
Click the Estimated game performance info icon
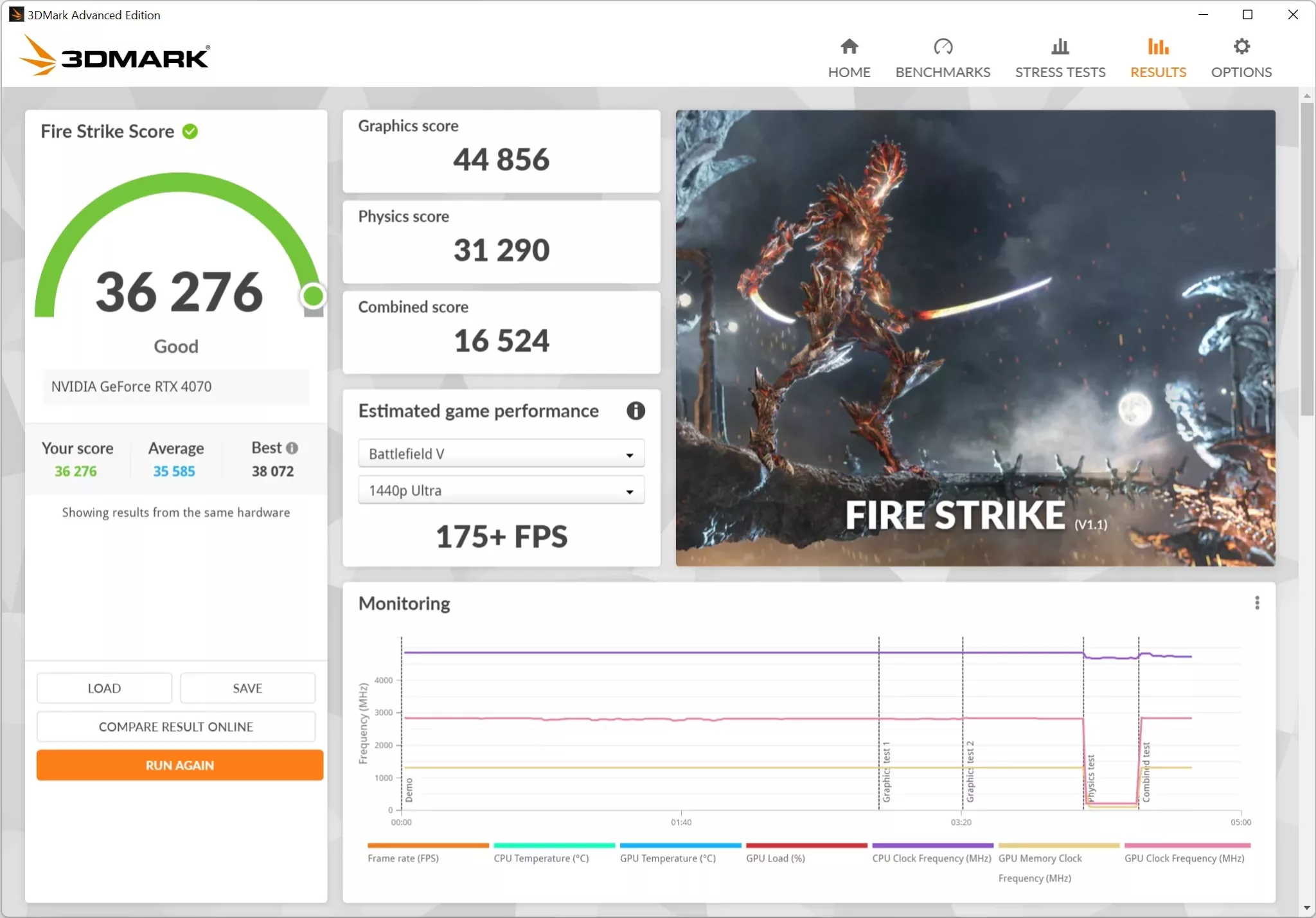(x=635, y=411)
